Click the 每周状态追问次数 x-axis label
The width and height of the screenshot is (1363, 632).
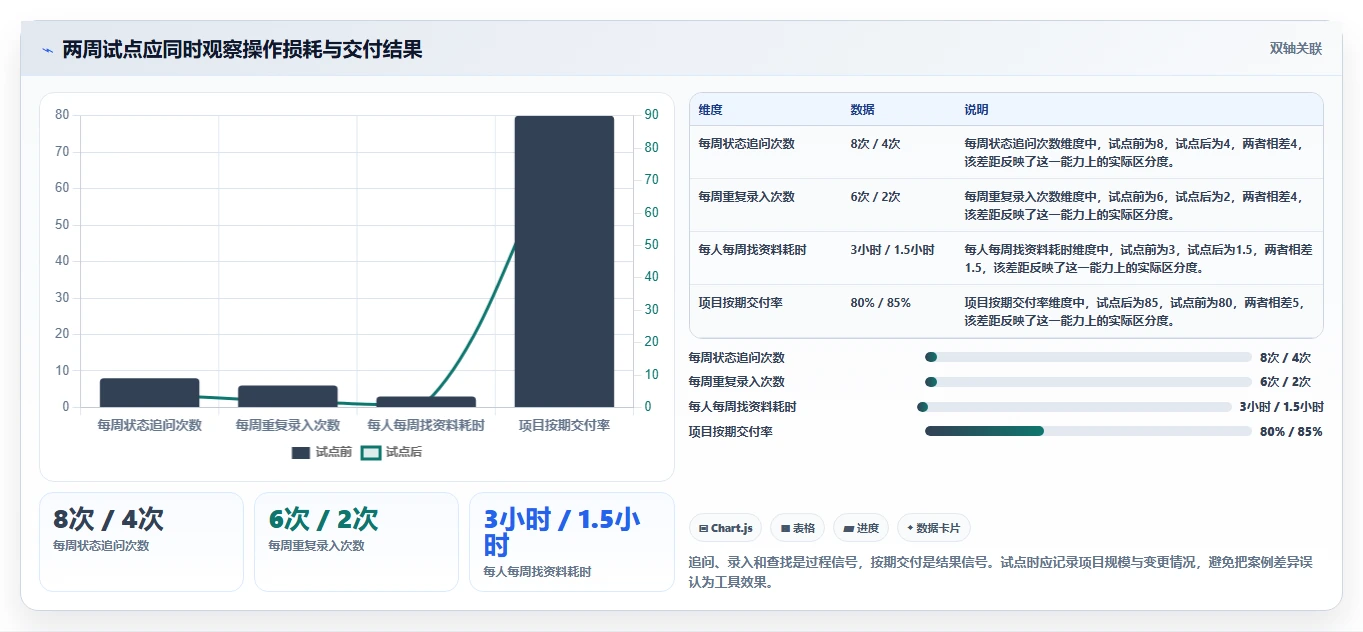[x=149, y=426]
